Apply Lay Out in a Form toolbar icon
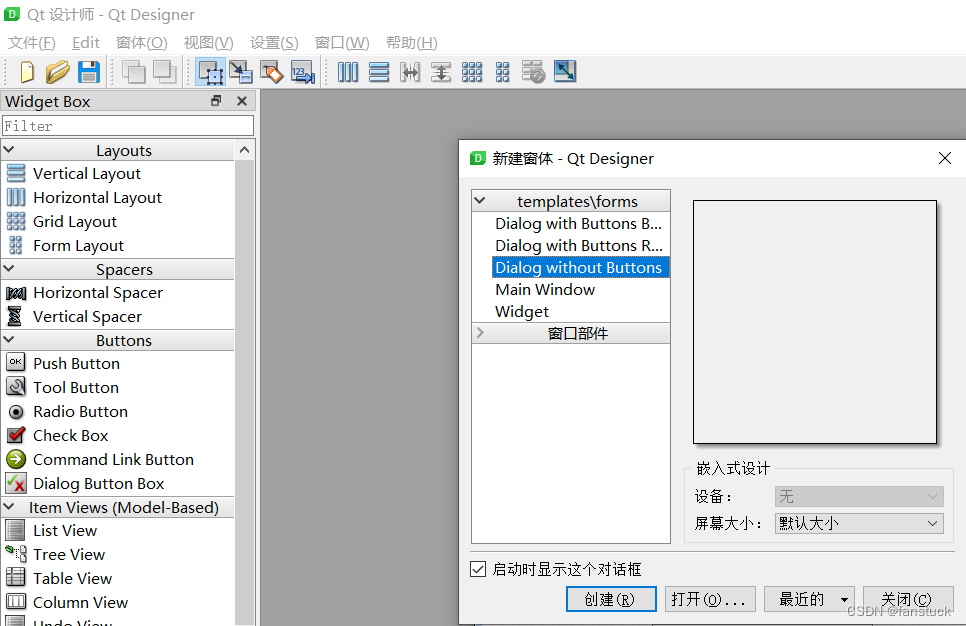This screenshot has width=966, height=626. click(x=503, y=72)
